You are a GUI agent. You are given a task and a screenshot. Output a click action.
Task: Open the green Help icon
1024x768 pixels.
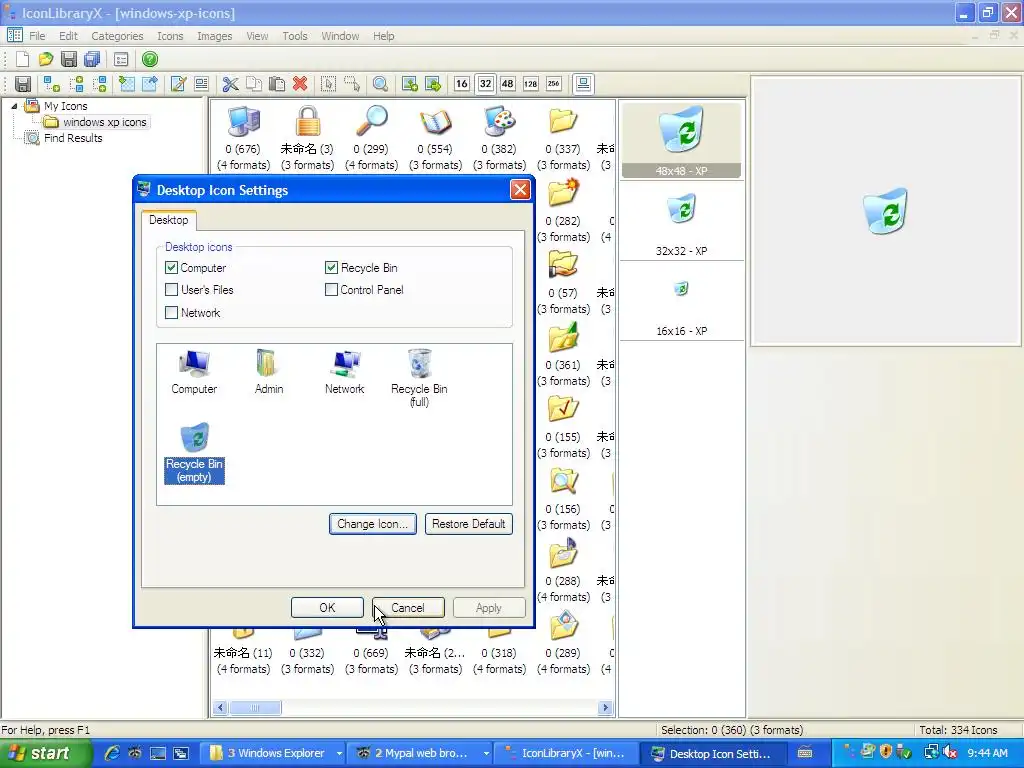(x=150, y=59)
